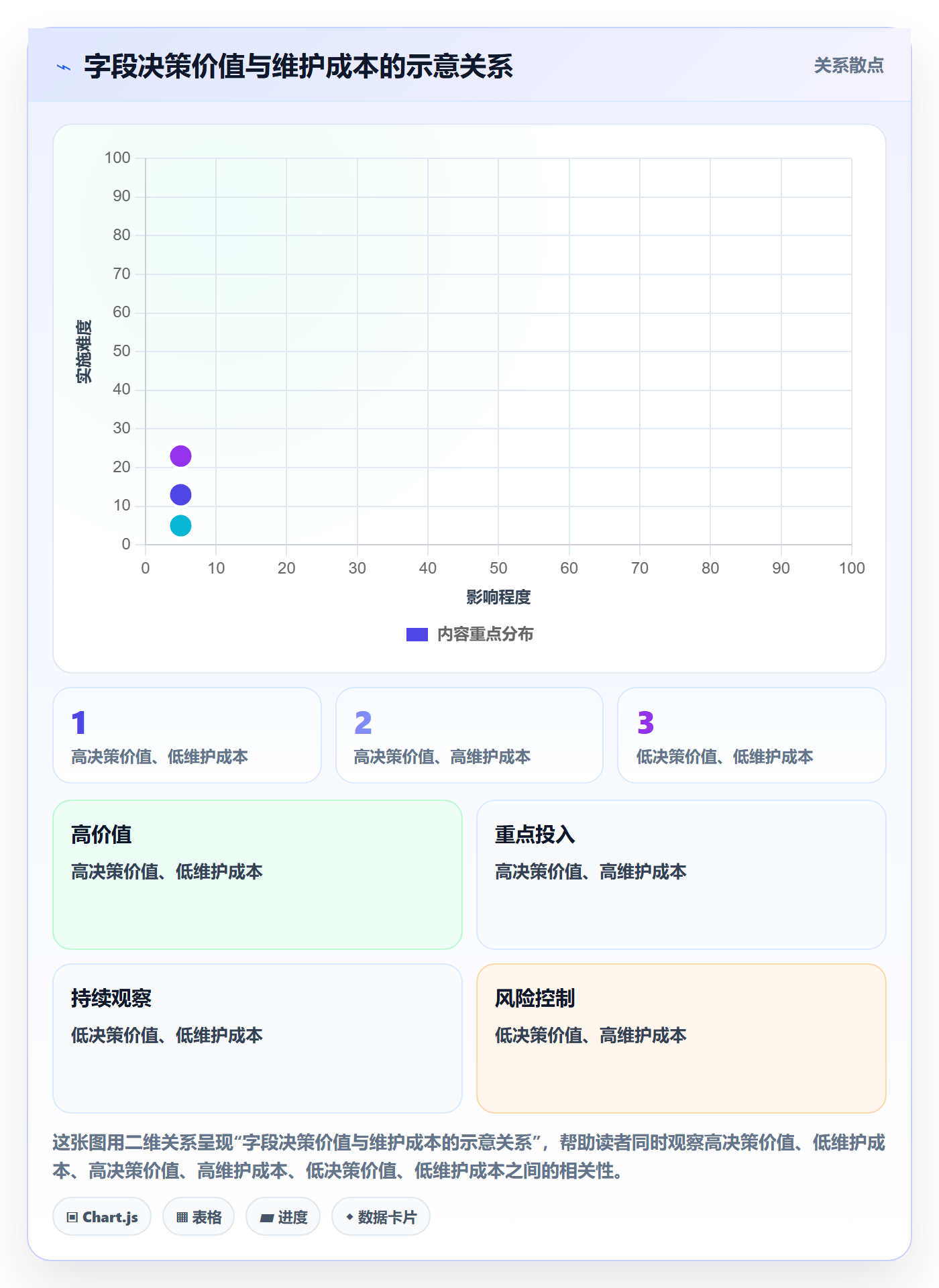Click the 表格 tag
Screen dimensions: 939x1288
199,1217
